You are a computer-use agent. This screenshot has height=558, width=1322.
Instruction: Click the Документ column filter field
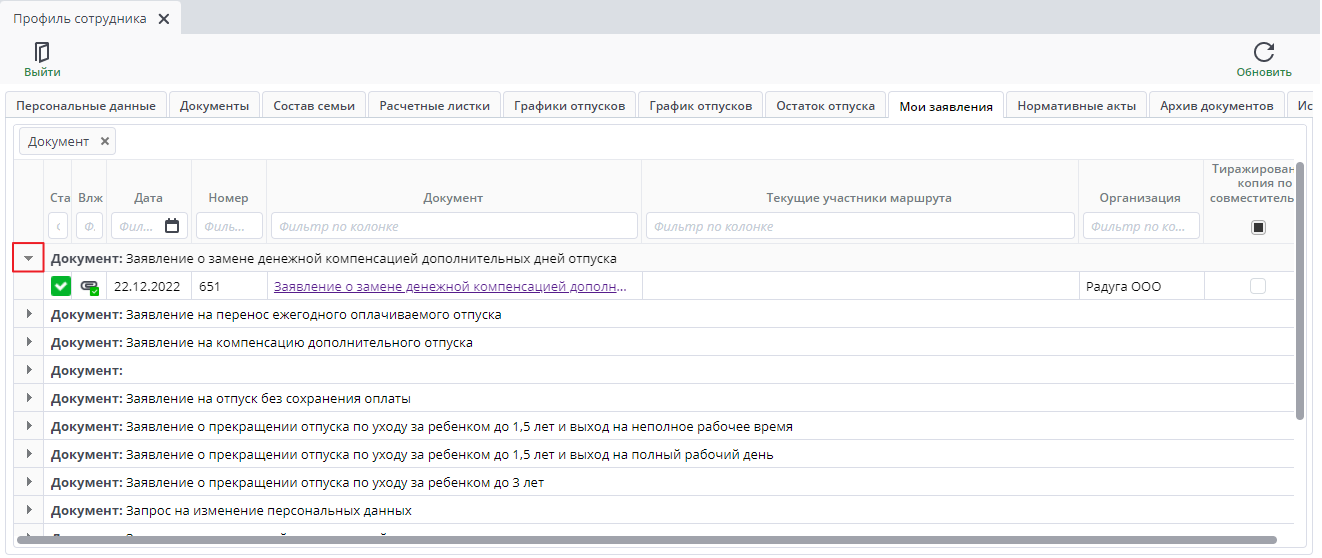pos(454,226)
